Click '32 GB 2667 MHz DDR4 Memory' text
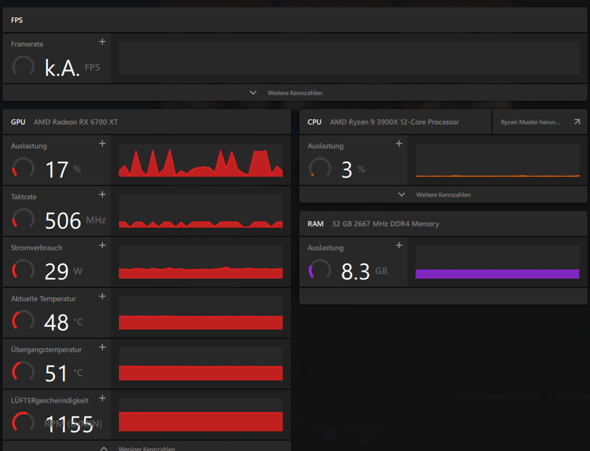The width and height of the screenshot is (590, 451). [385, 224]
